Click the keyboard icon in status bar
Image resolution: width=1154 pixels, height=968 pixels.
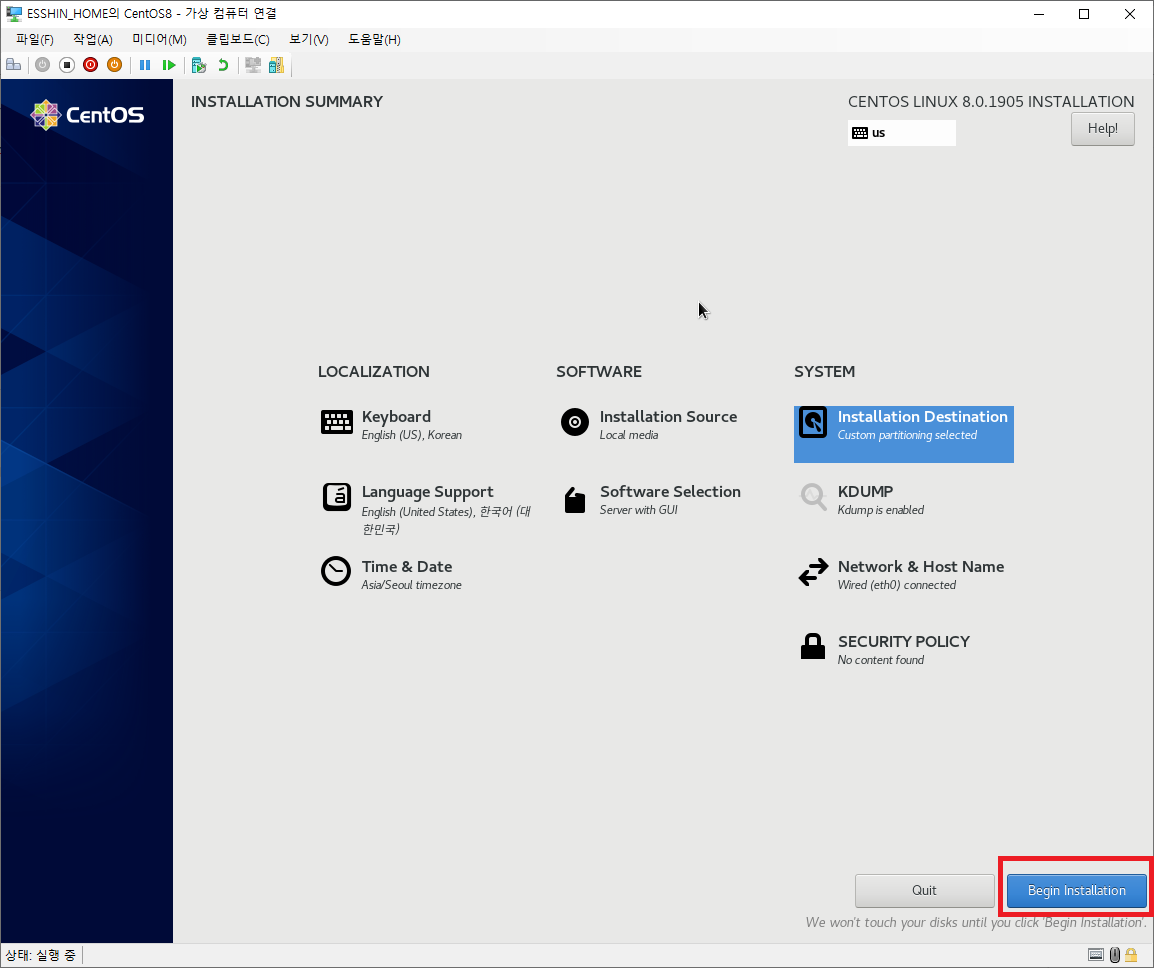(x=1096, y=955)
